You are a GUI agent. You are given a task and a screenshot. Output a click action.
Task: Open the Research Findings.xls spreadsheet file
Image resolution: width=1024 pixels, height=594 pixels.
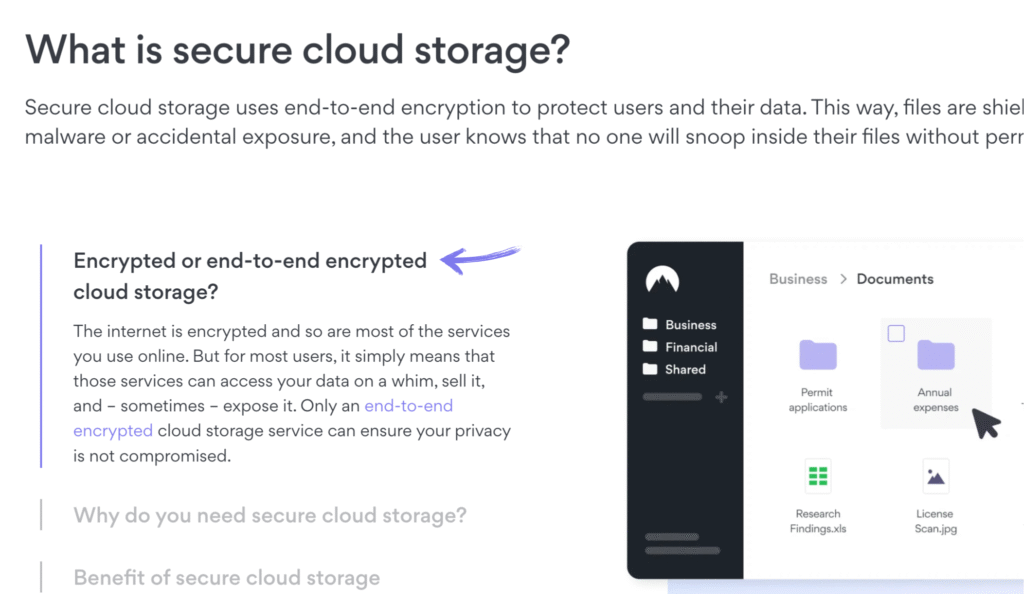click(x=818, y=476)
